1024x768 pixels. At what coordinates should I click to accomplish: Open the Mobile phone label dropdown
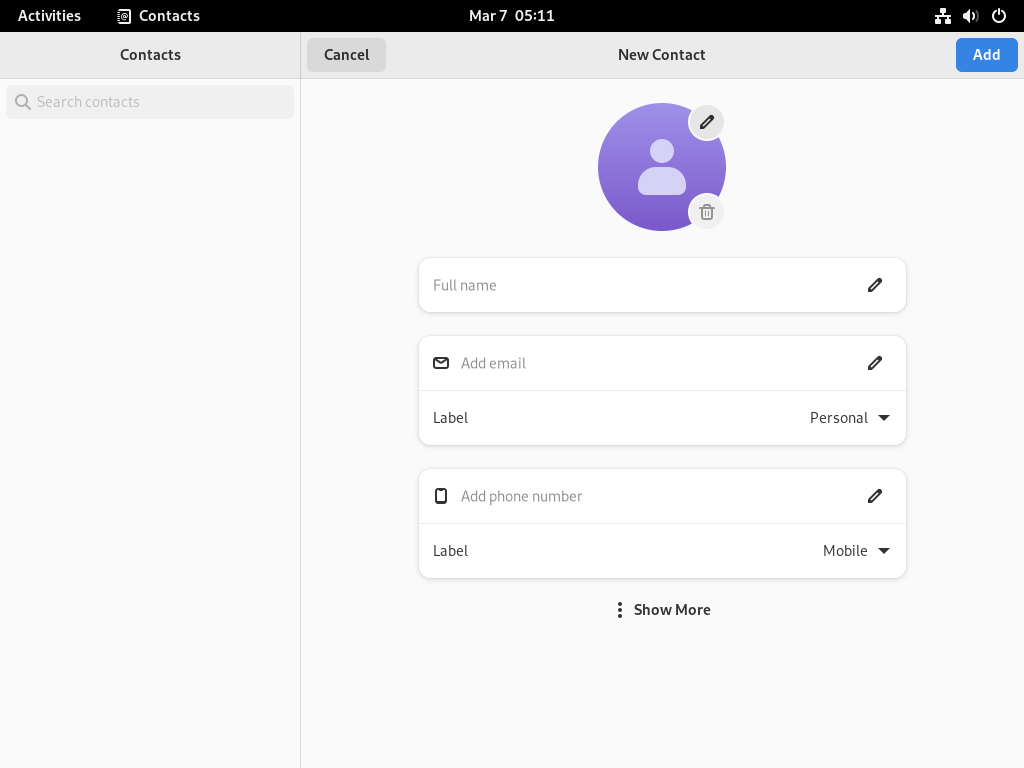856,551
